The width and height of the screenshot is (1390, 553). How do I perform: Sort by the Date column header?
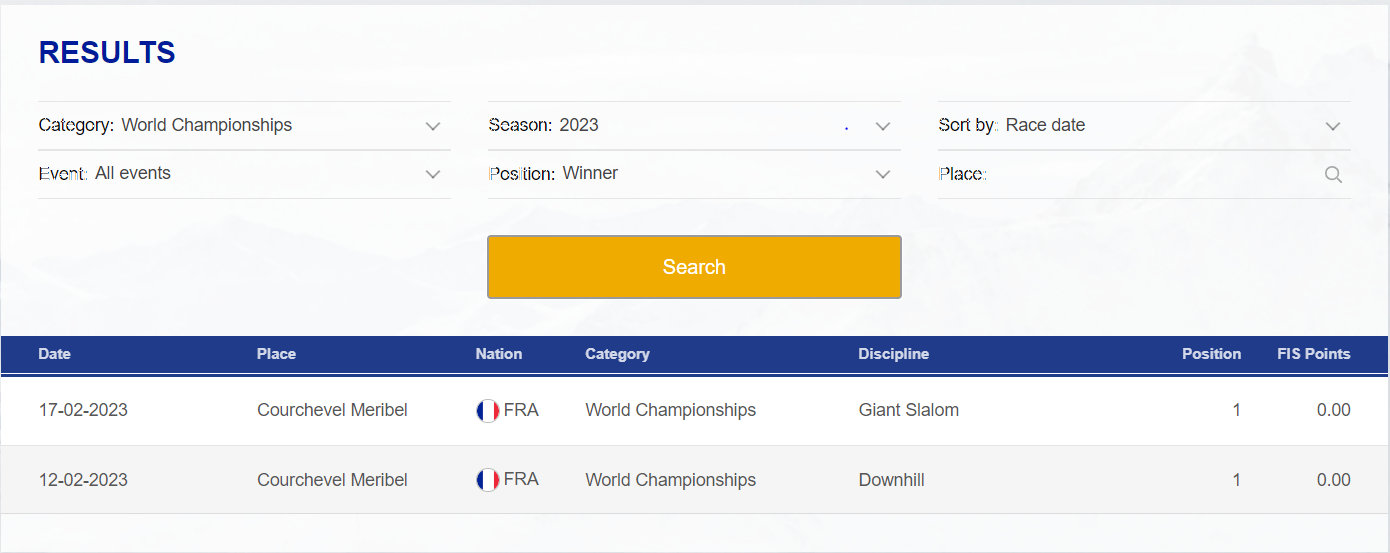55,354
